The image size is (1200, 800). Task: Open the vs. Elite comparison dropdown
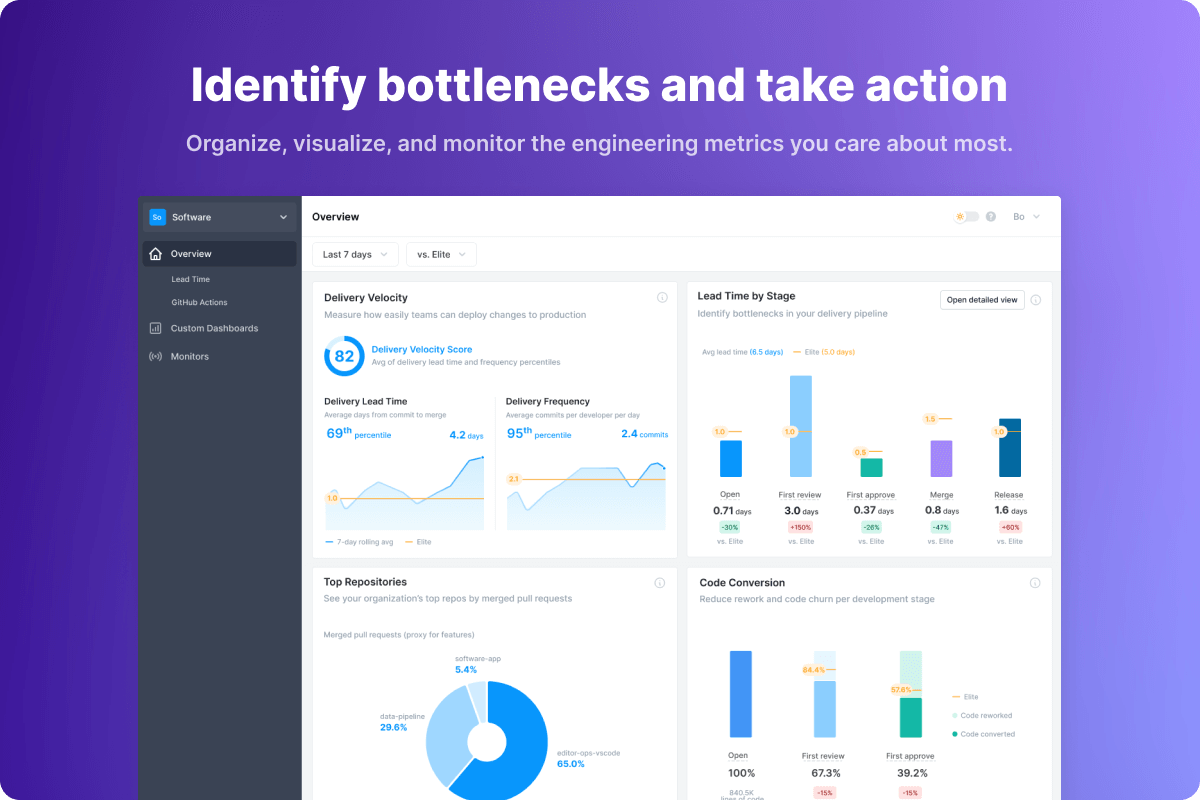click(441, 255)
